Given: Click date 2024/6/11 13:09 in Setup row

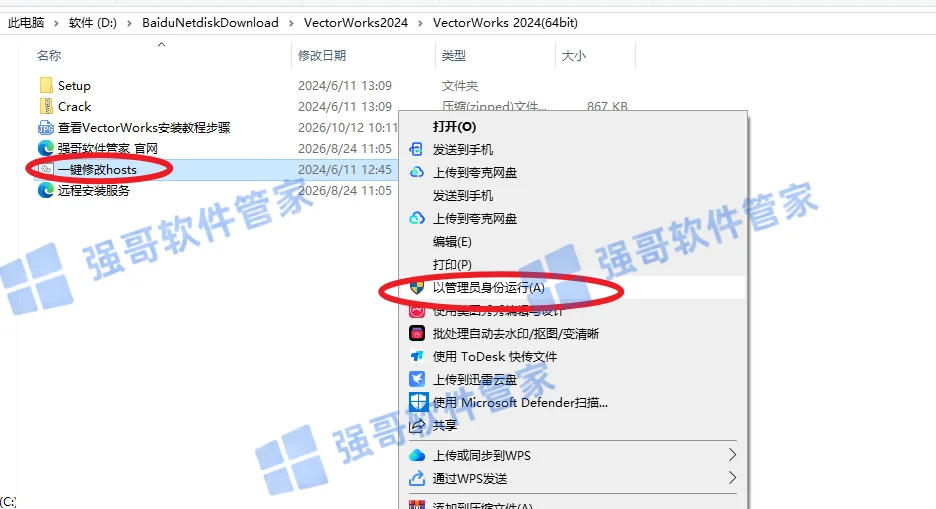Looking at the screenshot, I should pos(345,85).
